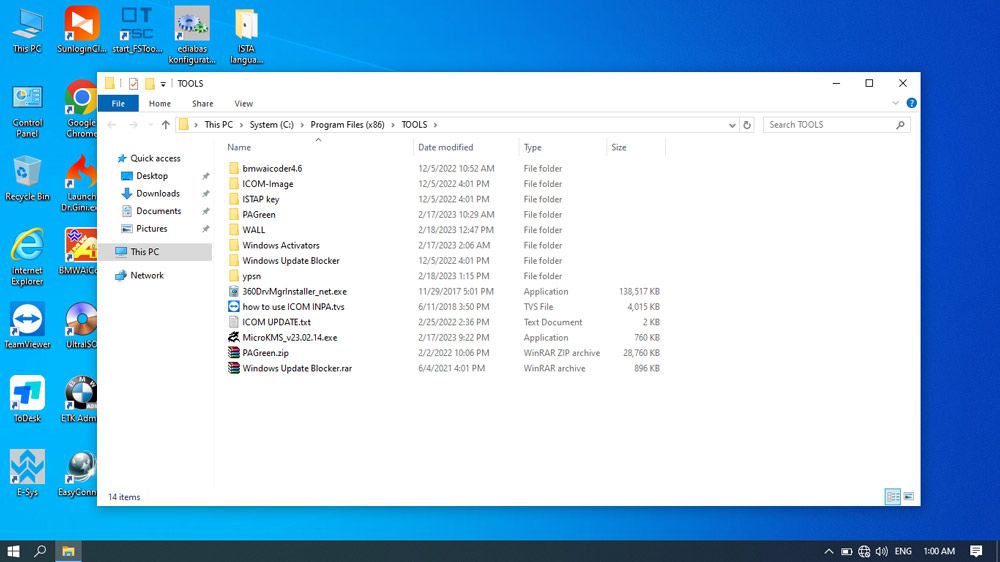Open the TeamViewer desktop shortcut
Viewport: 1000px width, 562px height.
27,325
